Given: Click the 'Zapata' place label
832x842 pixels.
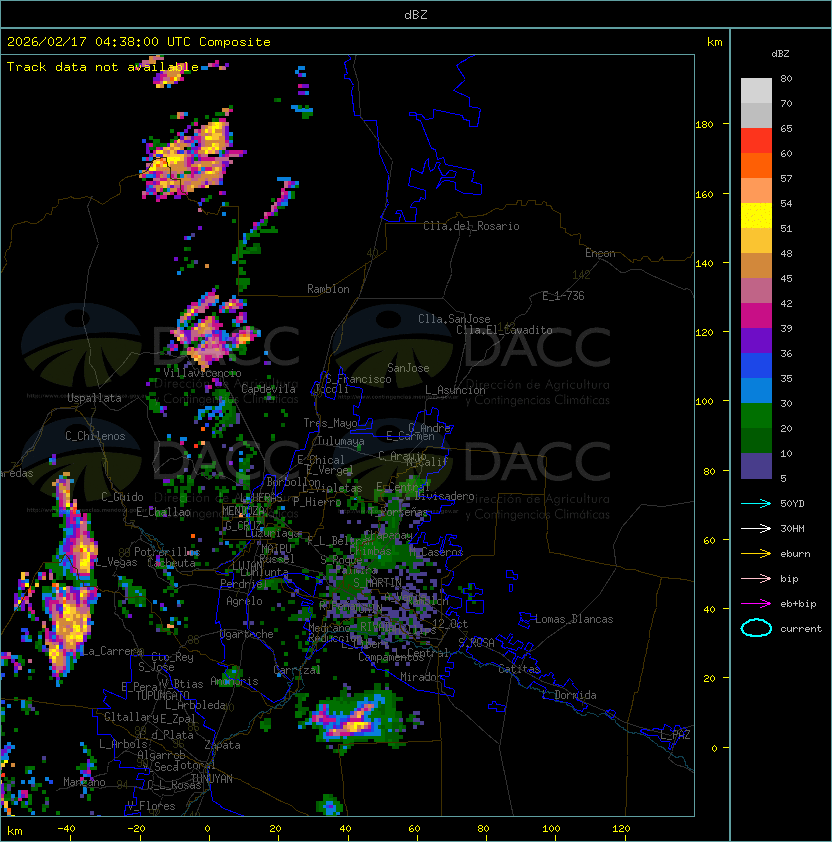Looking at the screenshot, I should click(222, 745).
